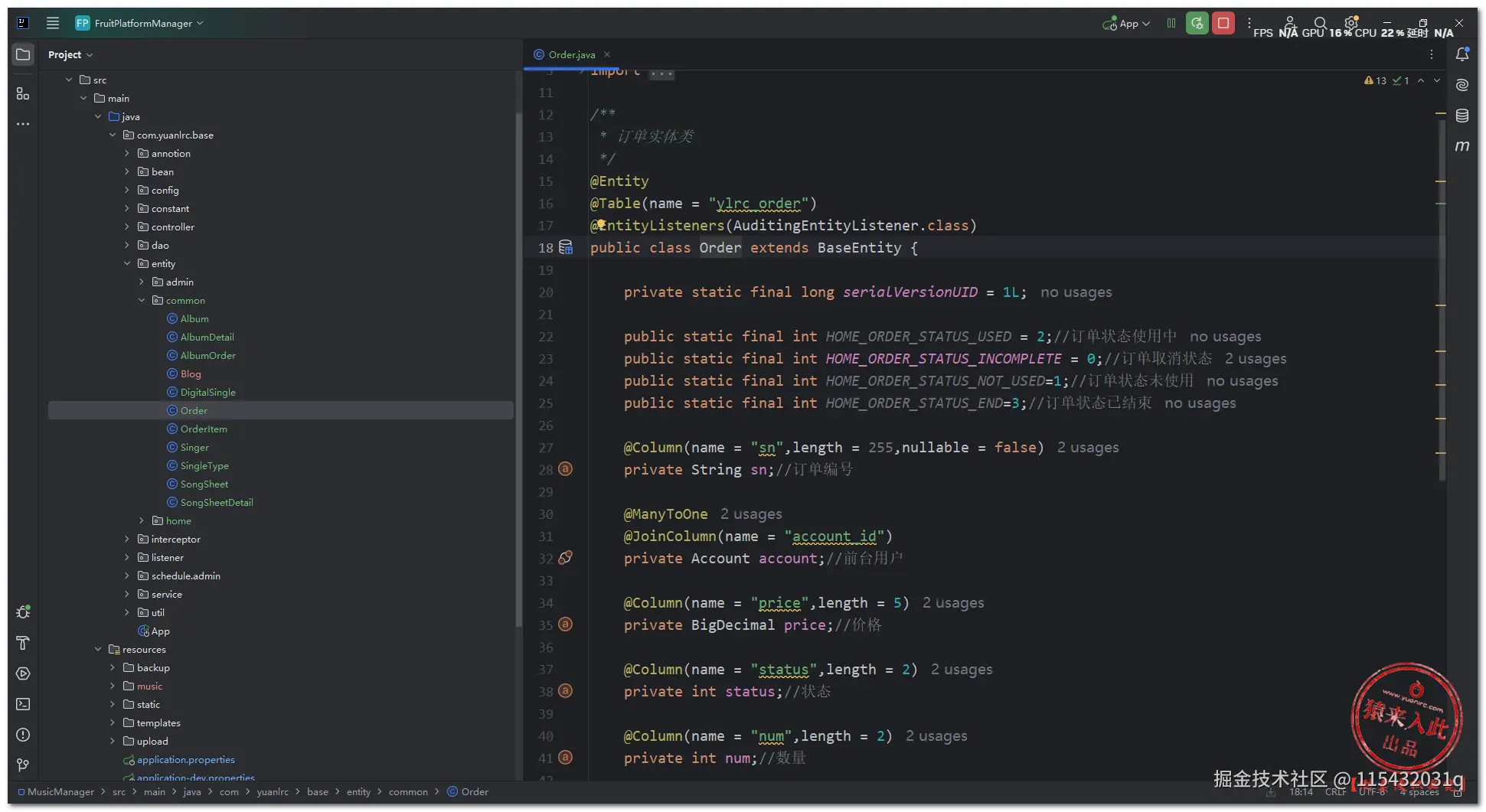This screenshot has height=812, width=1486.
Task: Open the Git tool window
Action: tap(23, 765)
